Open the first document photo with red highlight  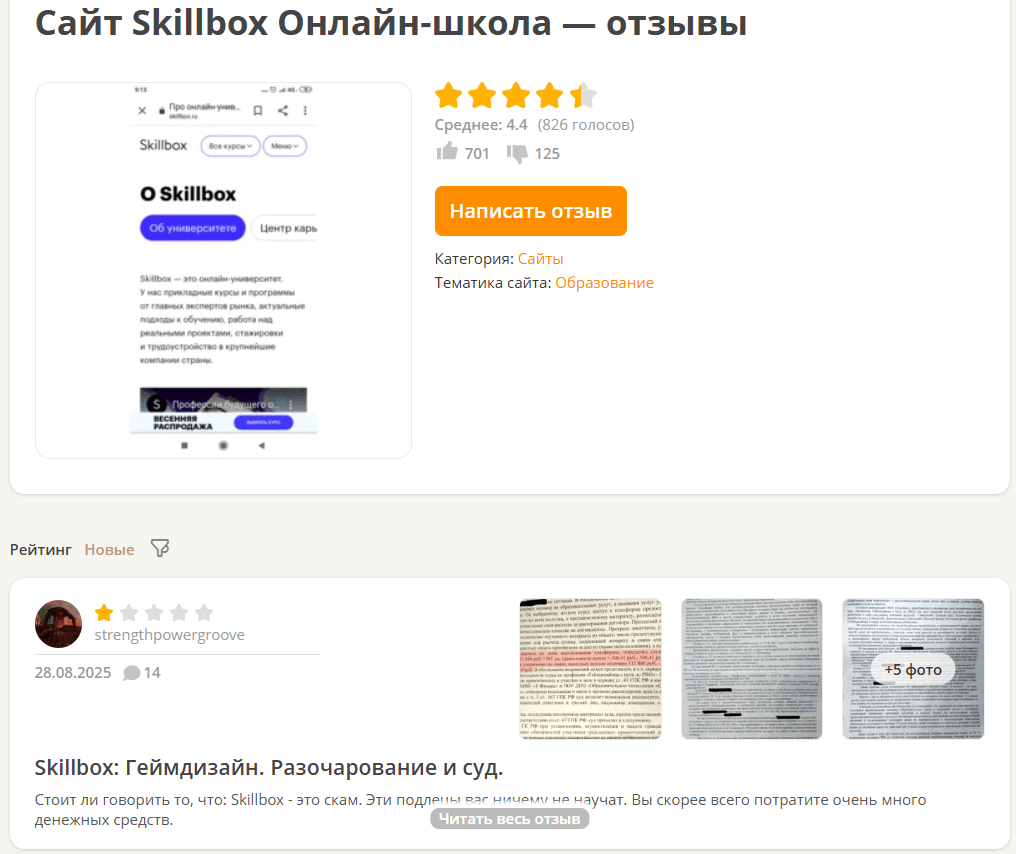[x=590, y=669]
